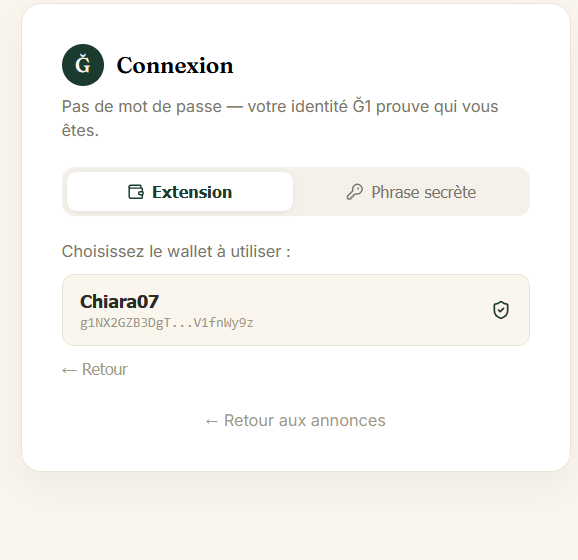Click the wallet address g1NX2GZB3DgT...V1fnWy9z
Screen dimensions: 578x560
pos(167,323)
